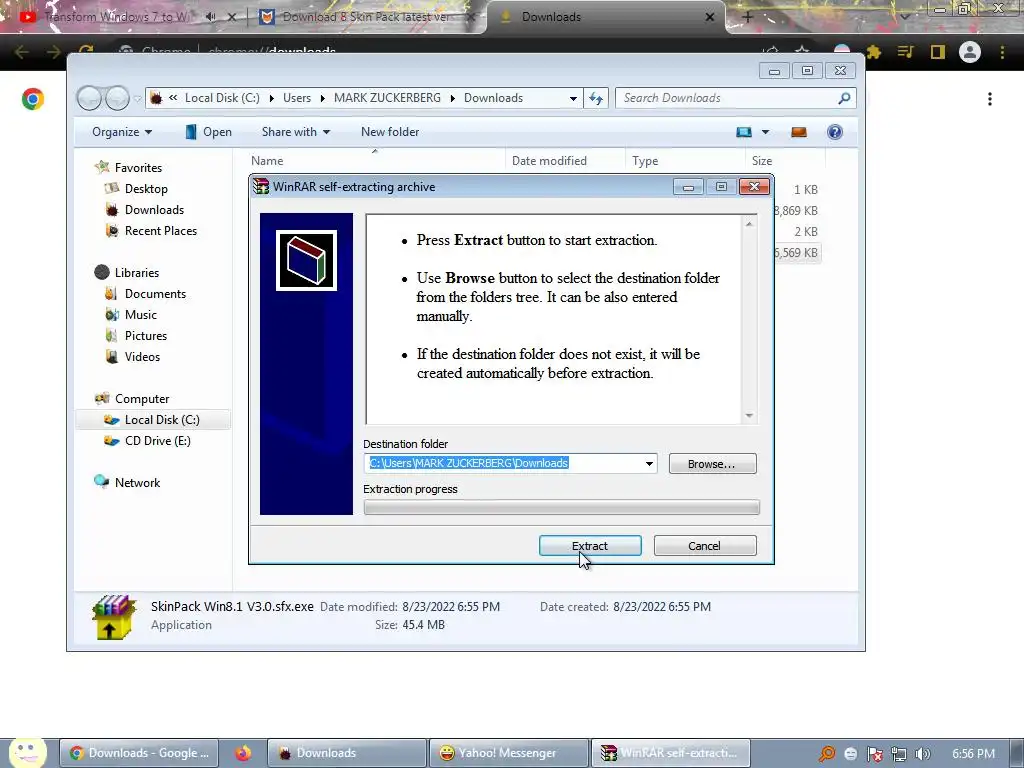This screenshot has width=1024, height=768.
Task: Select Libraries in the navigation pane
Action: (136, 272)
